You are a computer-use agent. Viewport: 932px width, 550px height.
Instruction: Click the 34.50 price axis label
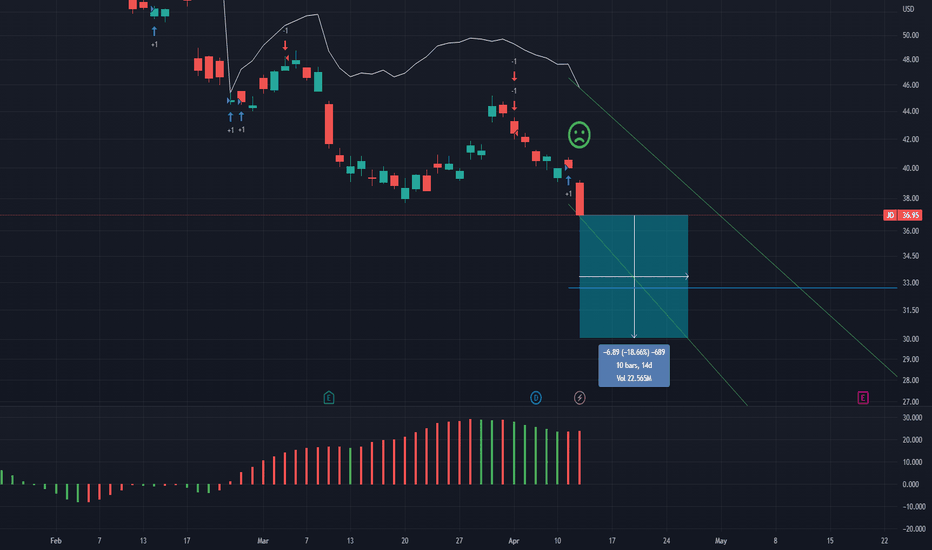pyautogui.click(x=910, y=256)
